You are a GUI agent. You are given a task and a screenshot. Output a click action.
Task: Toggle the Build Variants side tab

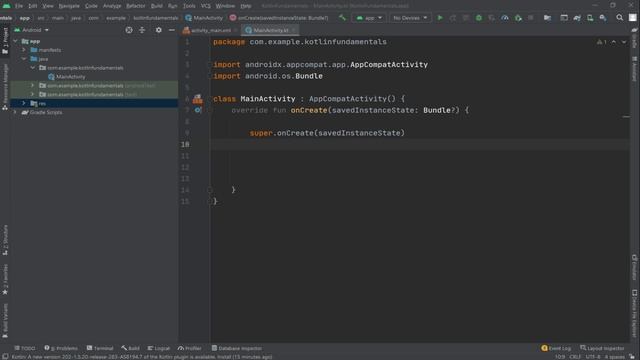[5, 321]
